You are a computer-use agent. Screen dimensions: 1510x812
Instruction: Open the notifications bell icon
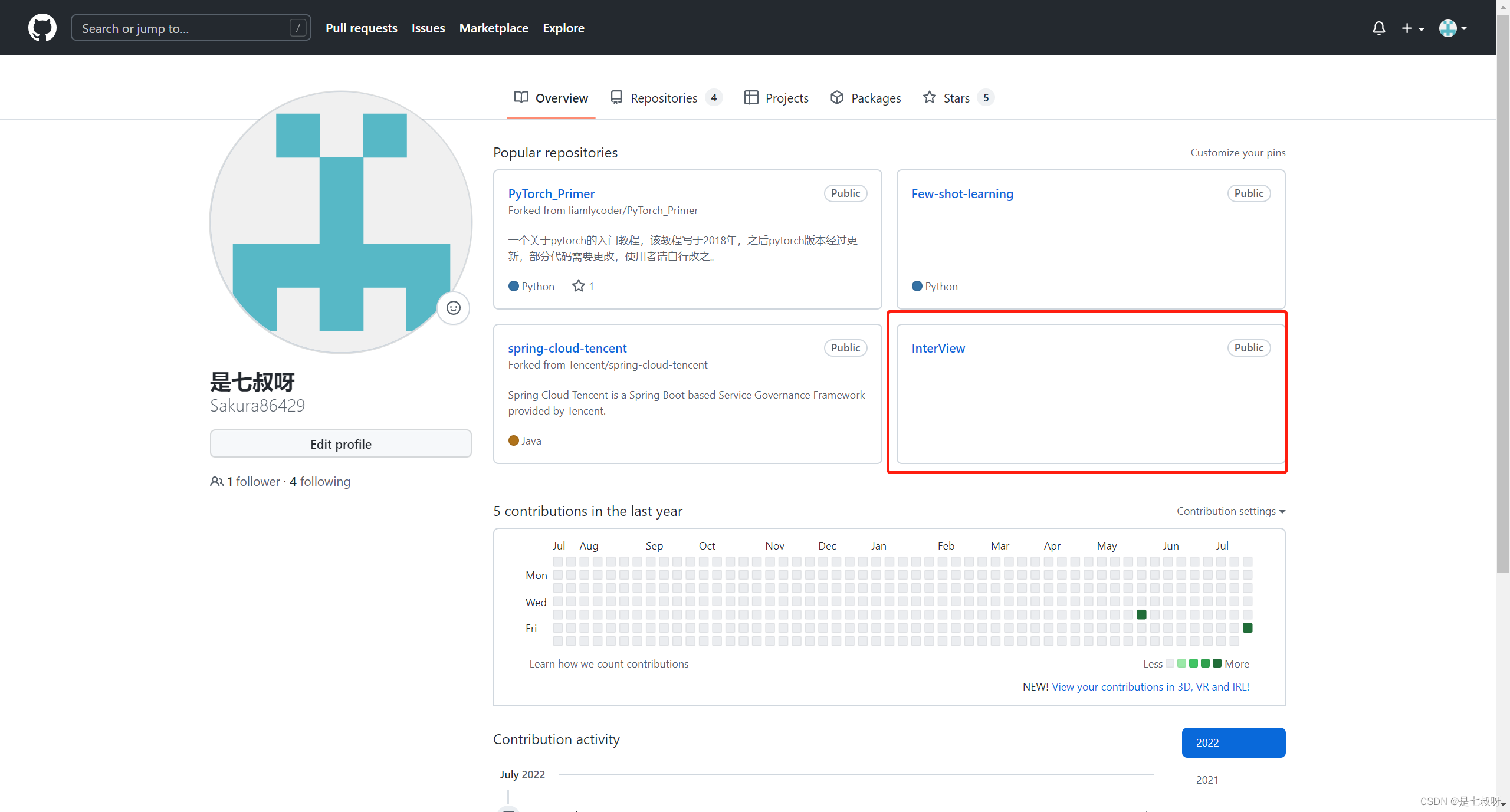point(1378,27)
